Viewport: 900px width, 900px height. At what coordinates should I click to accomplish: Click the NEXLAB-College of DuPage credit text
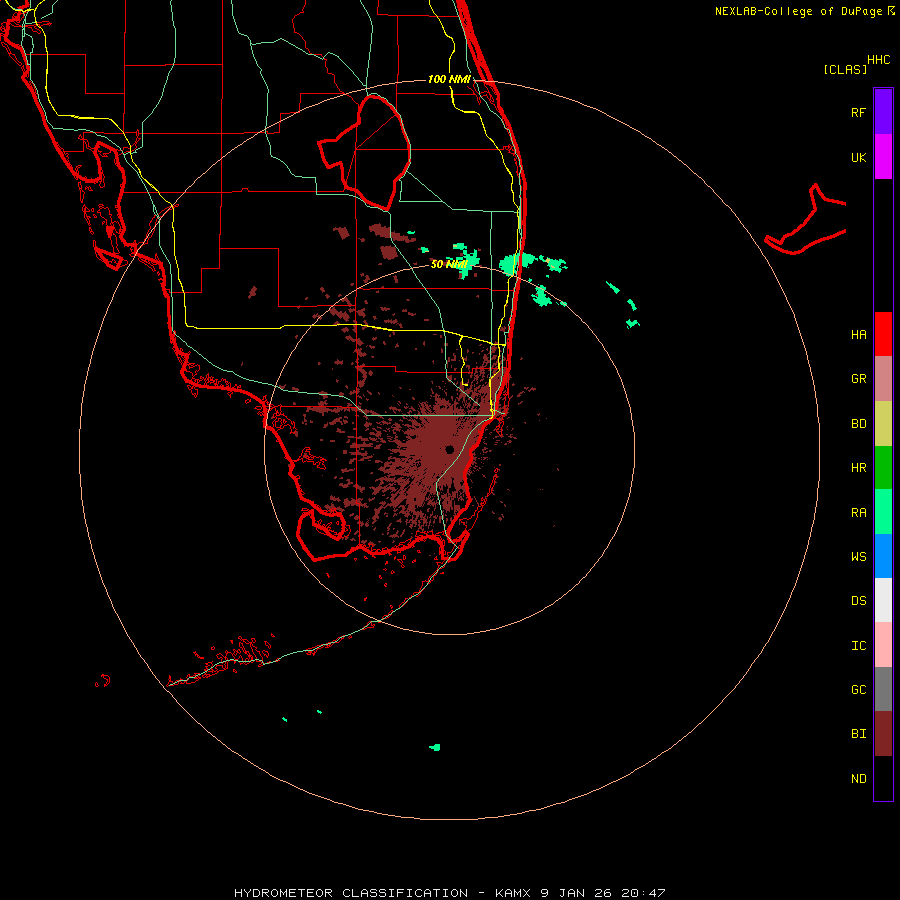coord(798,11)
